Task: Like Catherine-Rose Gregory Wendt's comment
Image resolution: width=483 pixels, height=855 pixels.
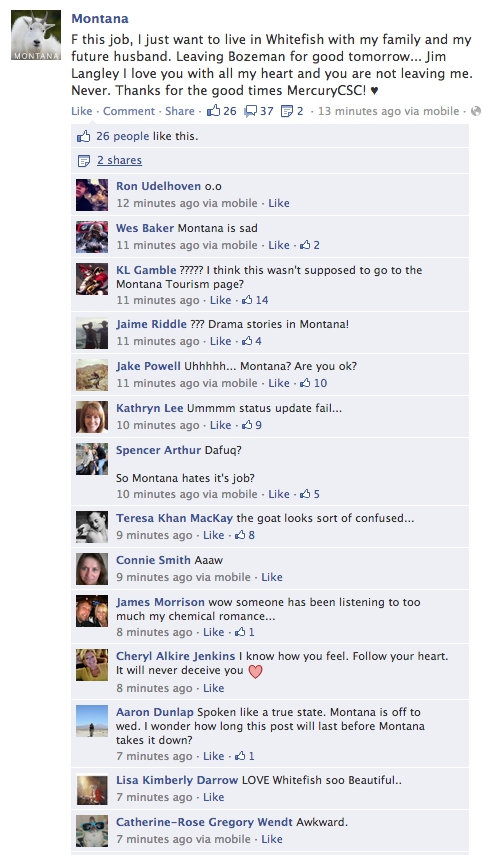Action: pyautogui.click(x=271, y=839)
